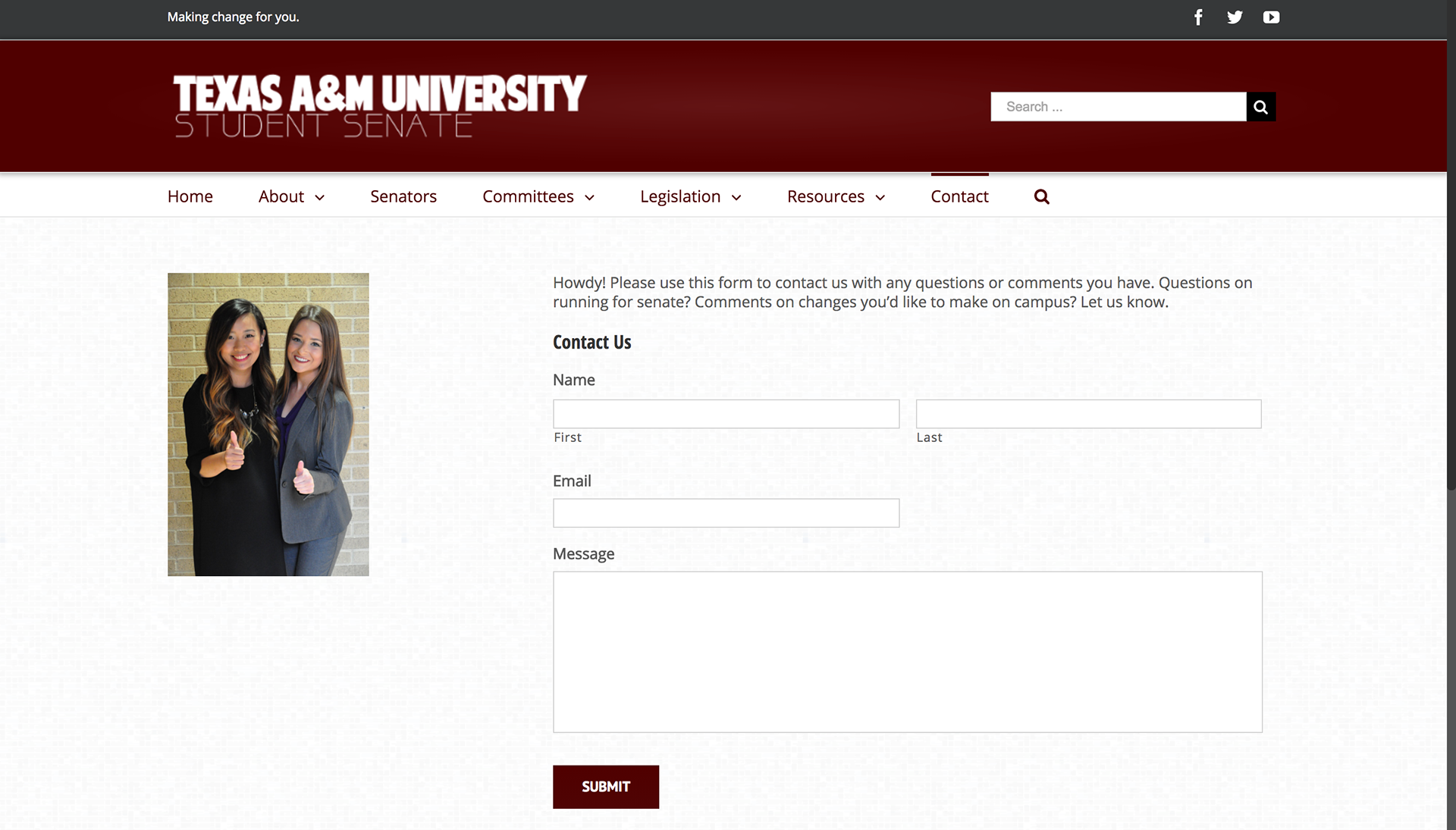Select the Contact nav item
Screen dimensions: 1456x830
point(959,196)
